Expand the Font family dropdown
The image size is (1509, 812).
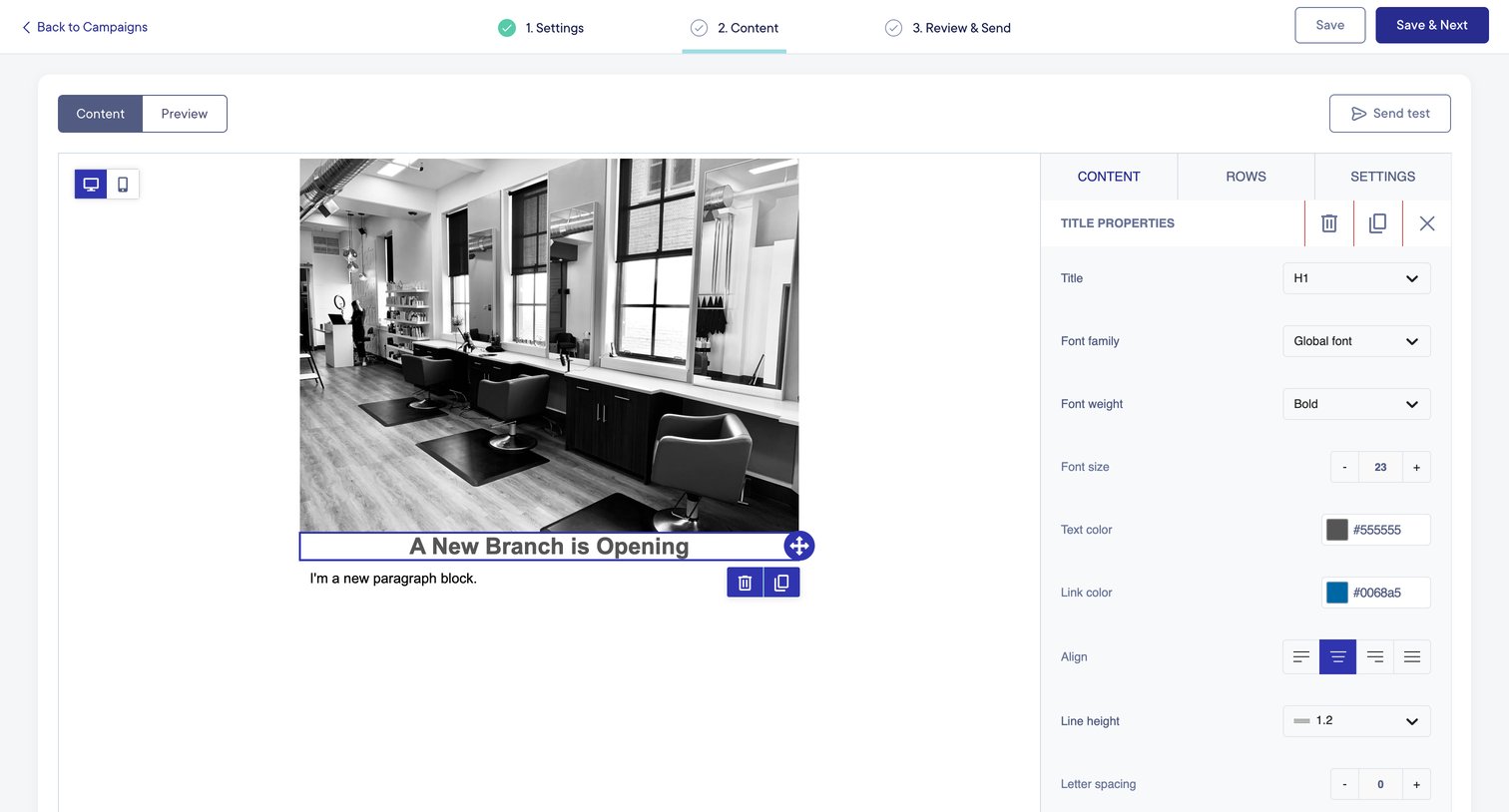pos(1356,341)
